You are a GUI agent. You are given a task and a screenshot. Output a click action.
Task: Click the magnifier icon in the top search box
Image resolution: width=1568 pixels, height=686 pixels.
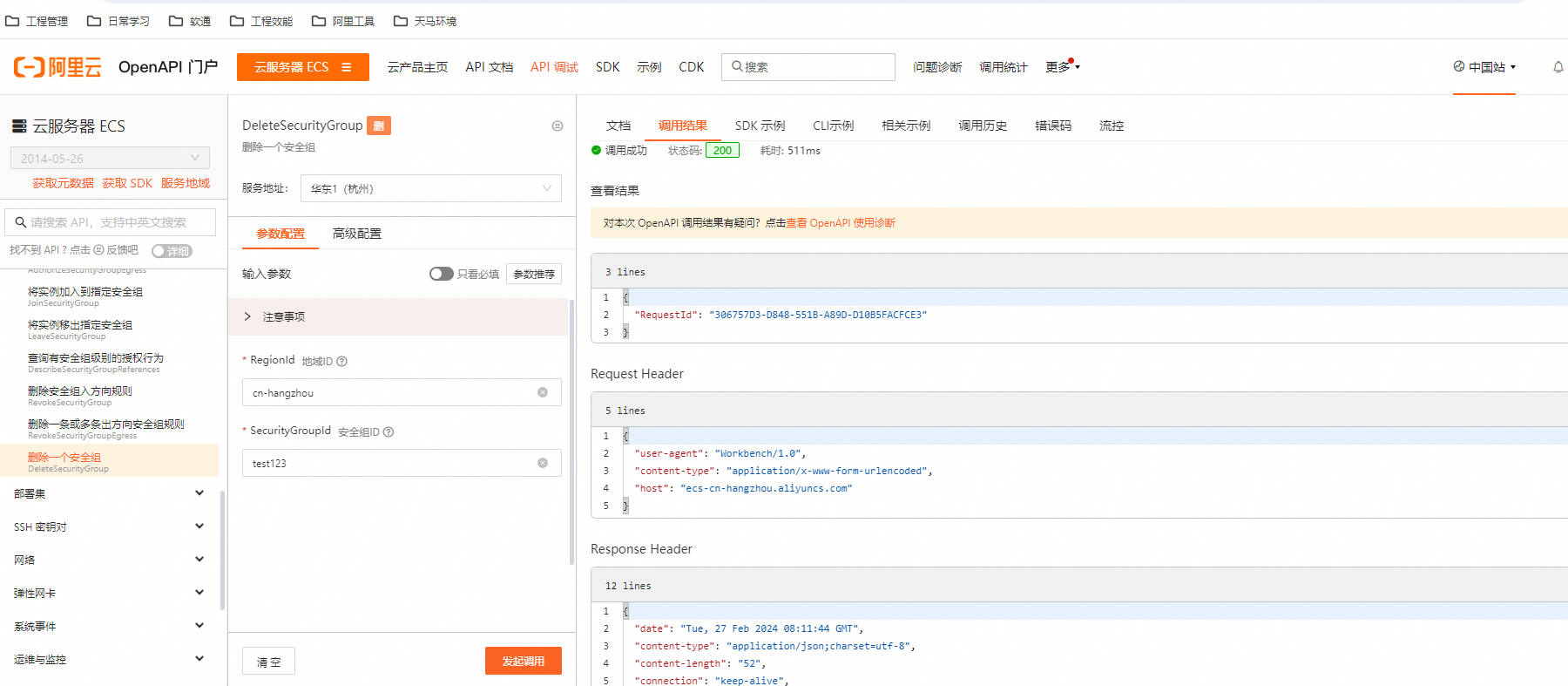pos(737,66)
